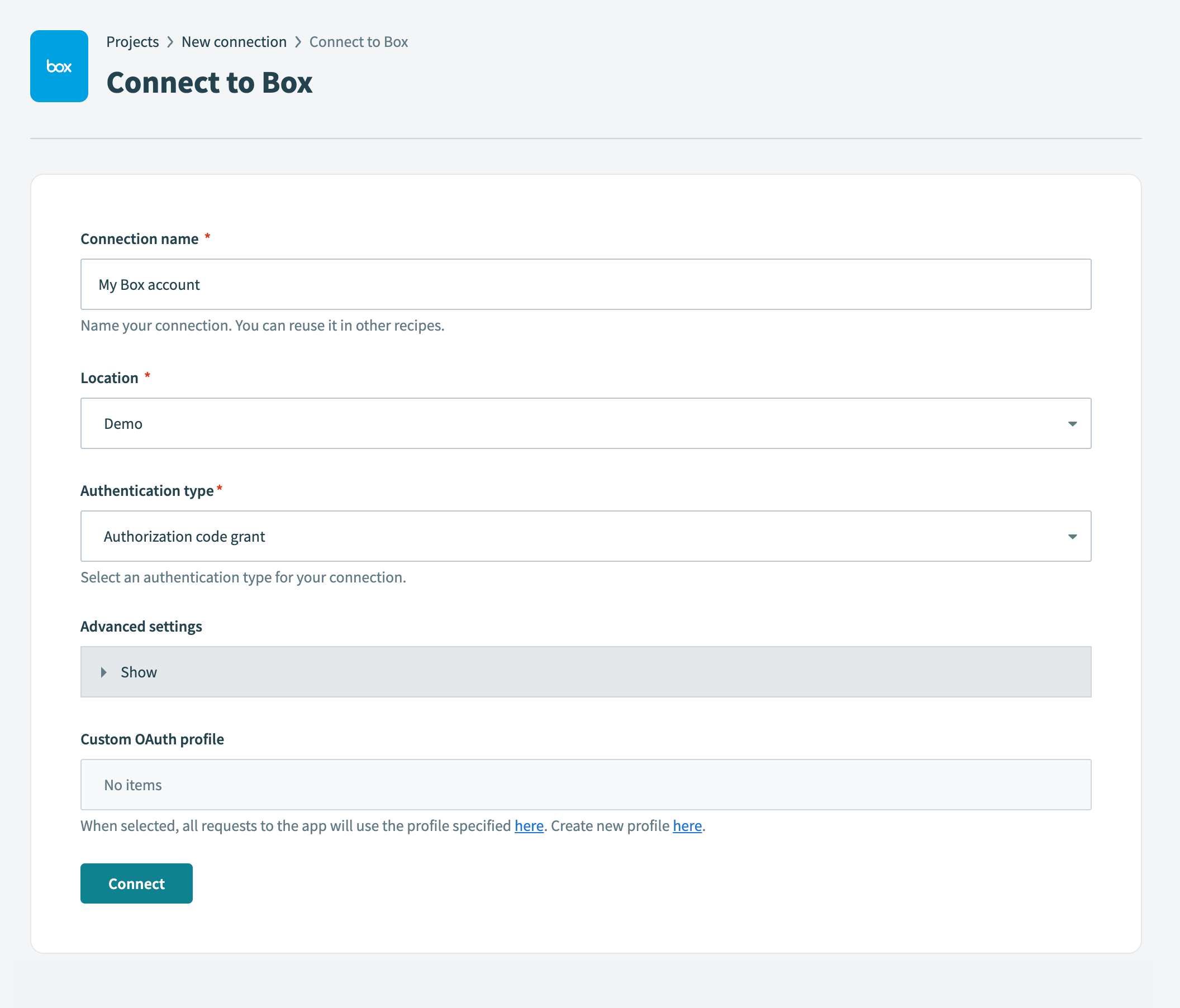
Task: Click the Connection name label
Action: (x=140, y=238)
